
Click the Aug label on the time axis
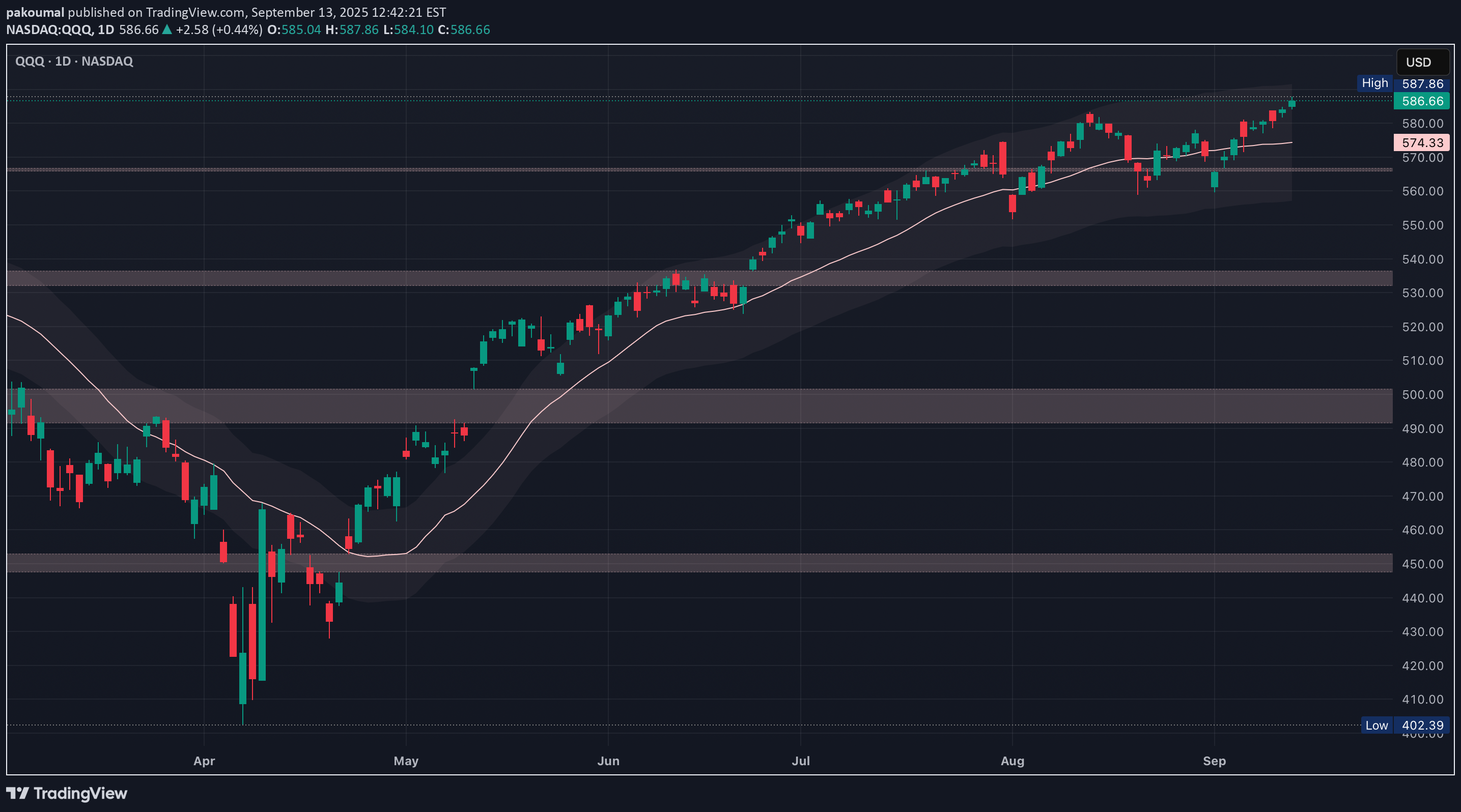pos(1013,761)
